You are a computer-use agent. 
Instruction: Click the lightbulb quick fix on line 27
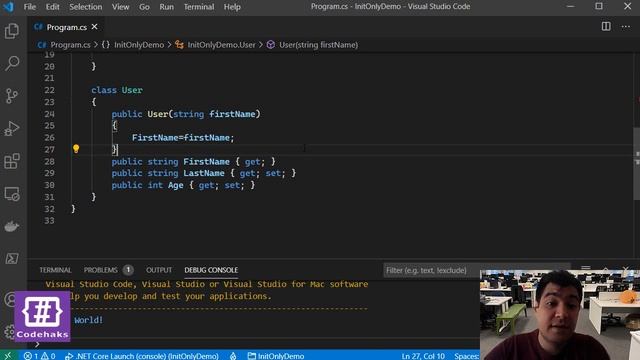pyautogui.click(x=76, y=149)
